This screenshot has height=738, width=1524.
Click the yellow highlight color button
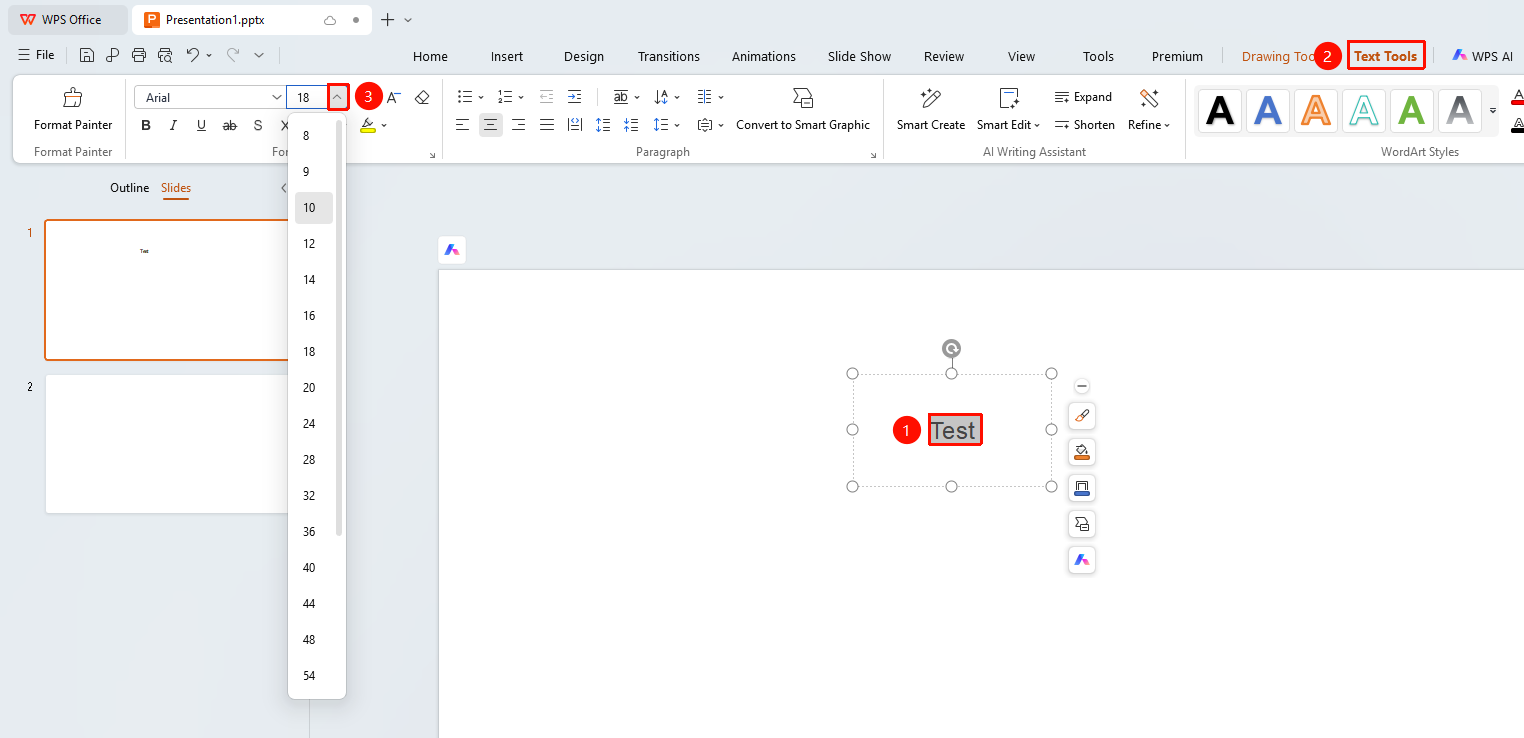click(x=367, y=125)
